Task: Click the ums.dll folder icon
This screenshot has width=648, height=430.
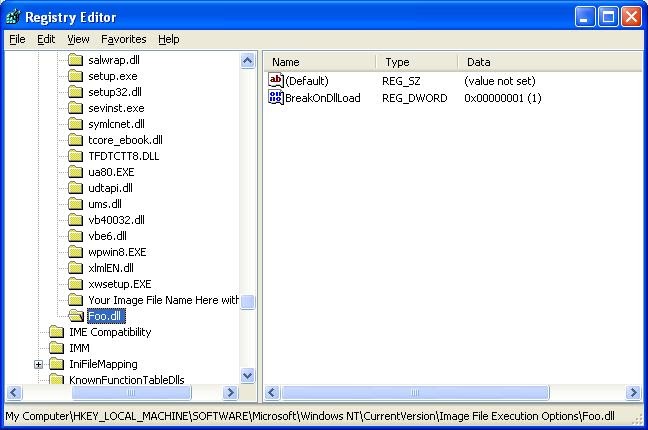Action: (x=75, y=204)
